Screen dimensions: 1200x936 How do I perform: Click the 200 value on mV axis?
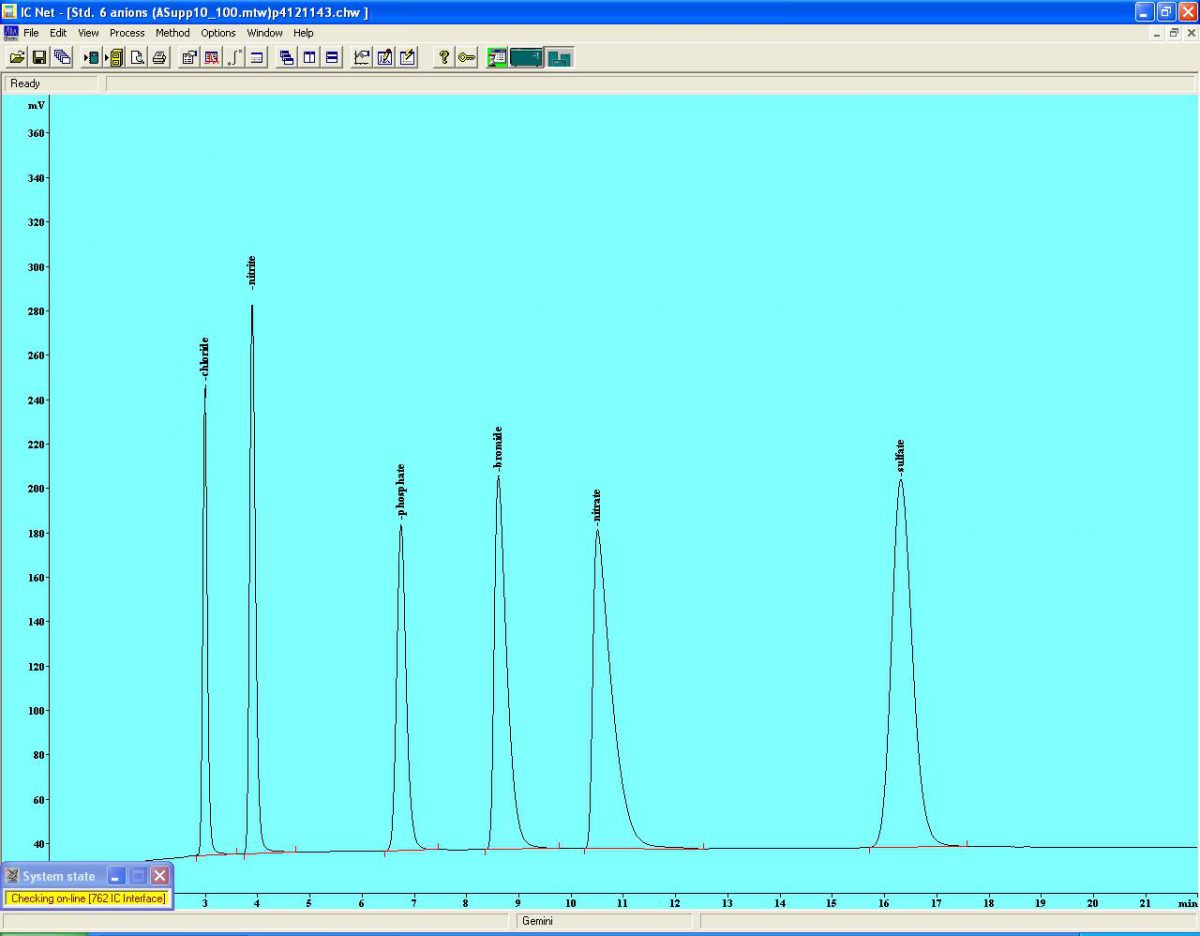35,489
